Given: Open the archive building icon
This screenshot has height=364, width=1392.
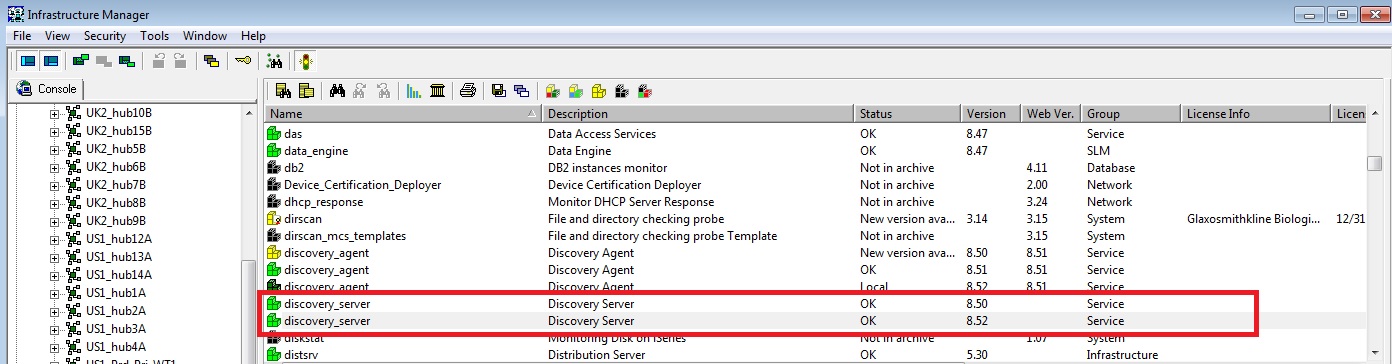Looking at the screenshot, I should pyautogui.click(x=437, y=90).
